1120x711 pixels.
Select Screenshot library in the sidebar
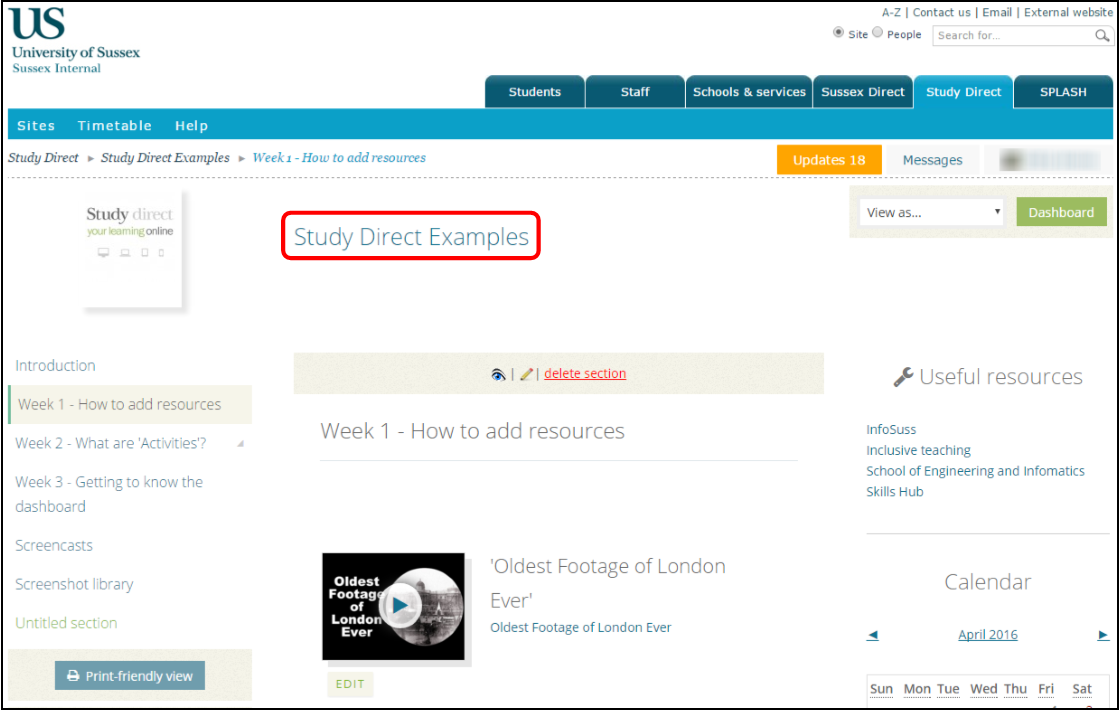coord(74,585)
